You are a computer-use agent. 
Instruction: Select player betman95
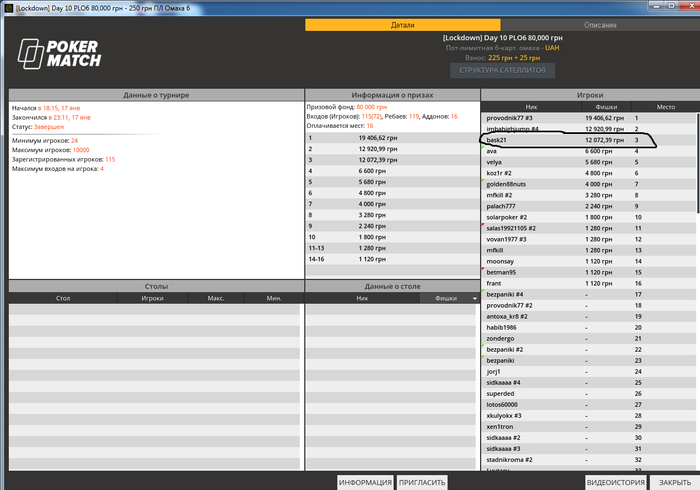(x=588, y=272)
